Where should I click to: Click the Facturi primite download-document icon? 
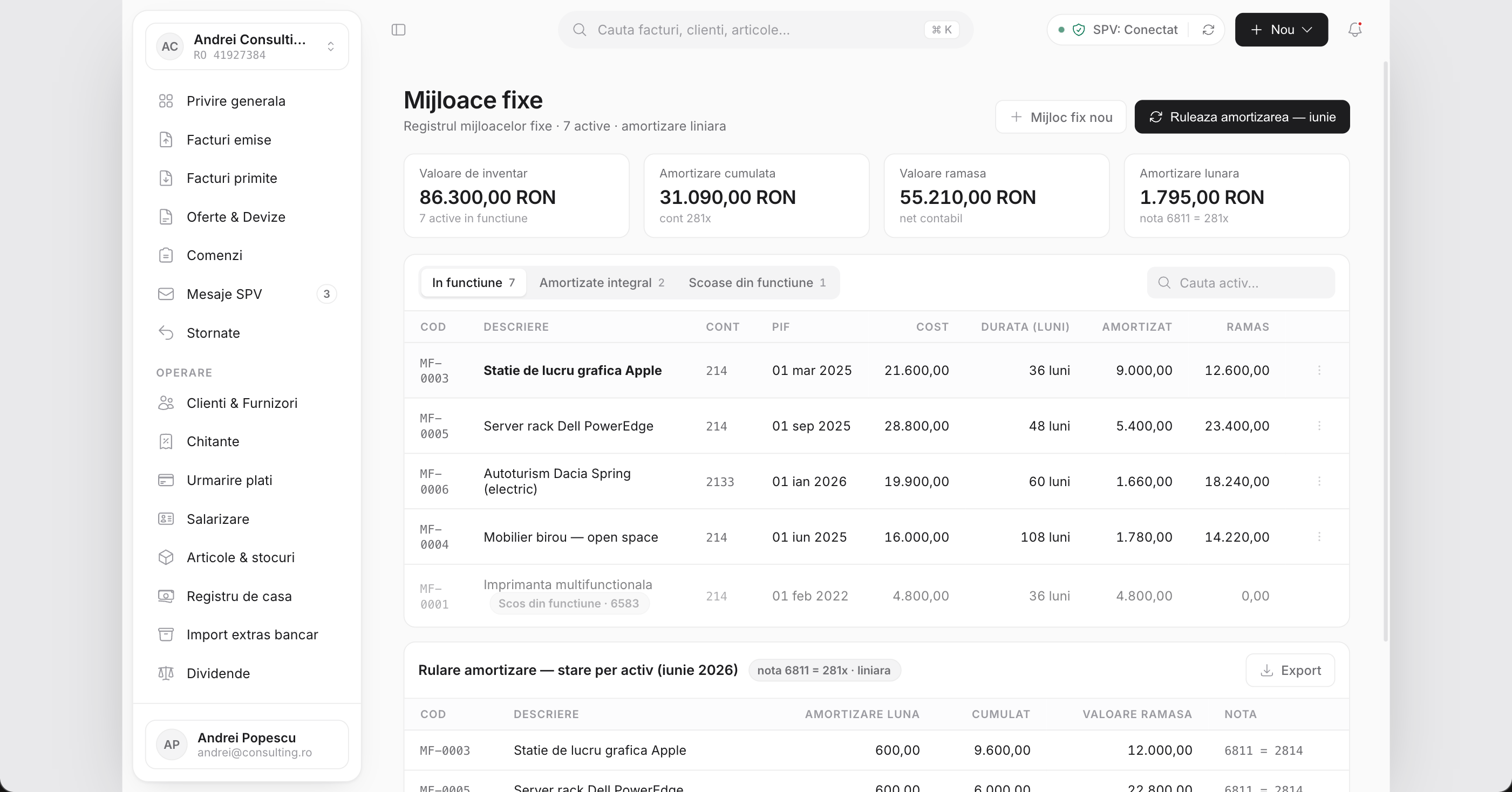[x=166, y=179]
